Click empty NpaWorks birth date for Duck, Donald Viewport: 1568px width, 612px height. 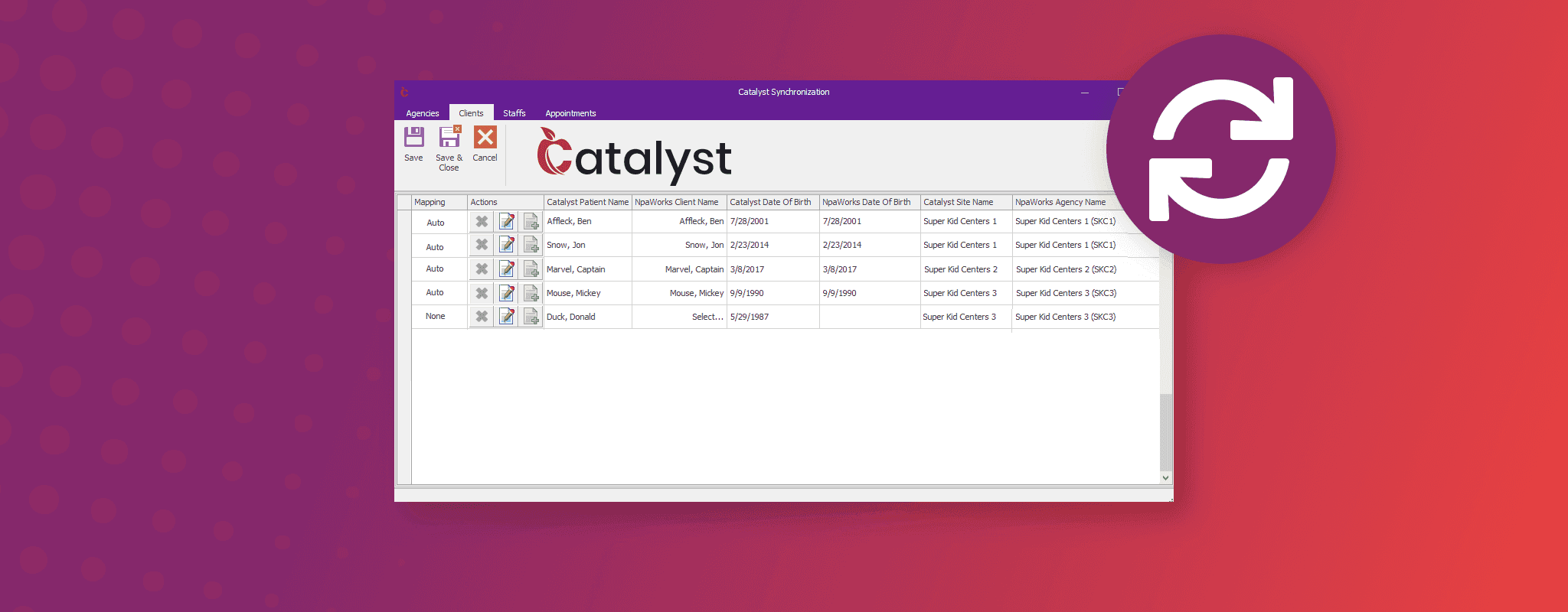point(870,317)
